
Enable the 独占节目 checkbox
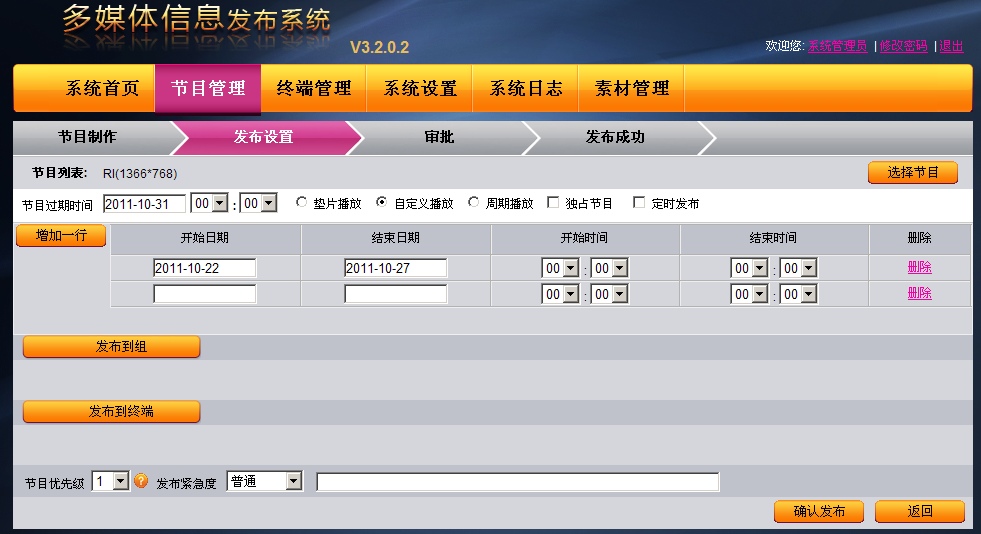coord(554,203)
